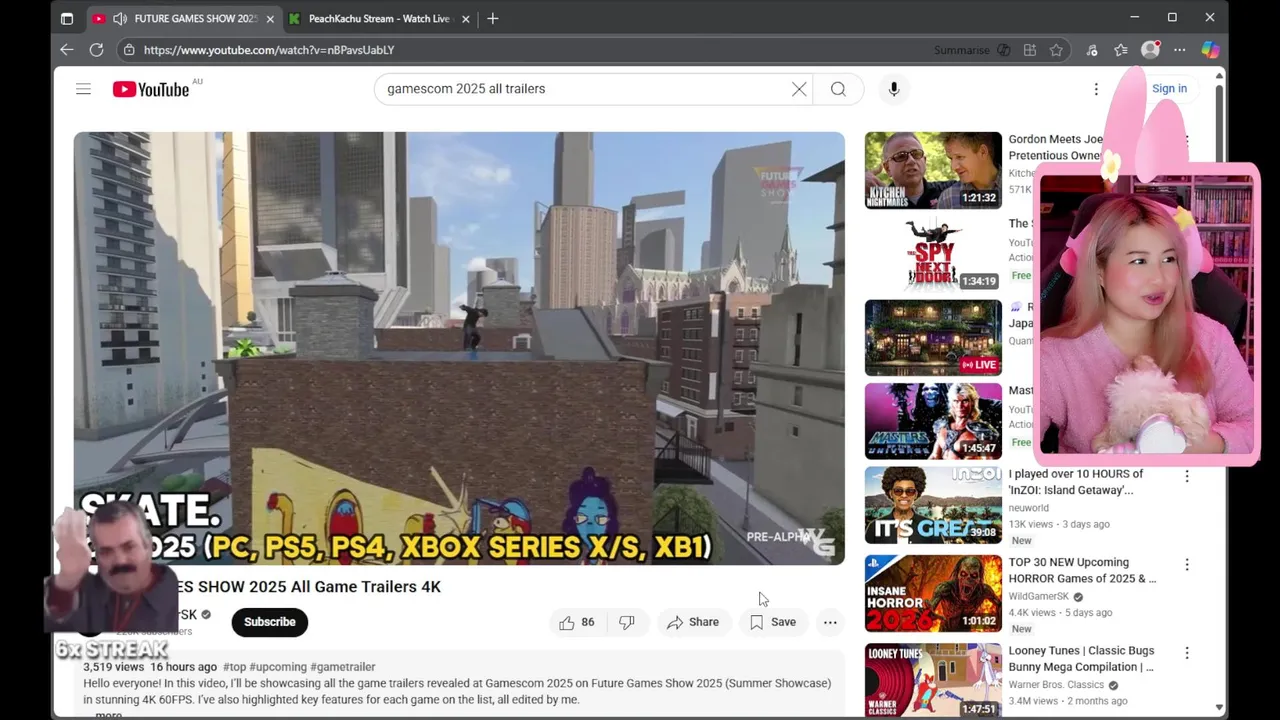Open Warner Bros. Classics channel name
This screenshot has height=720, width=1280.
coord(1056,685)
